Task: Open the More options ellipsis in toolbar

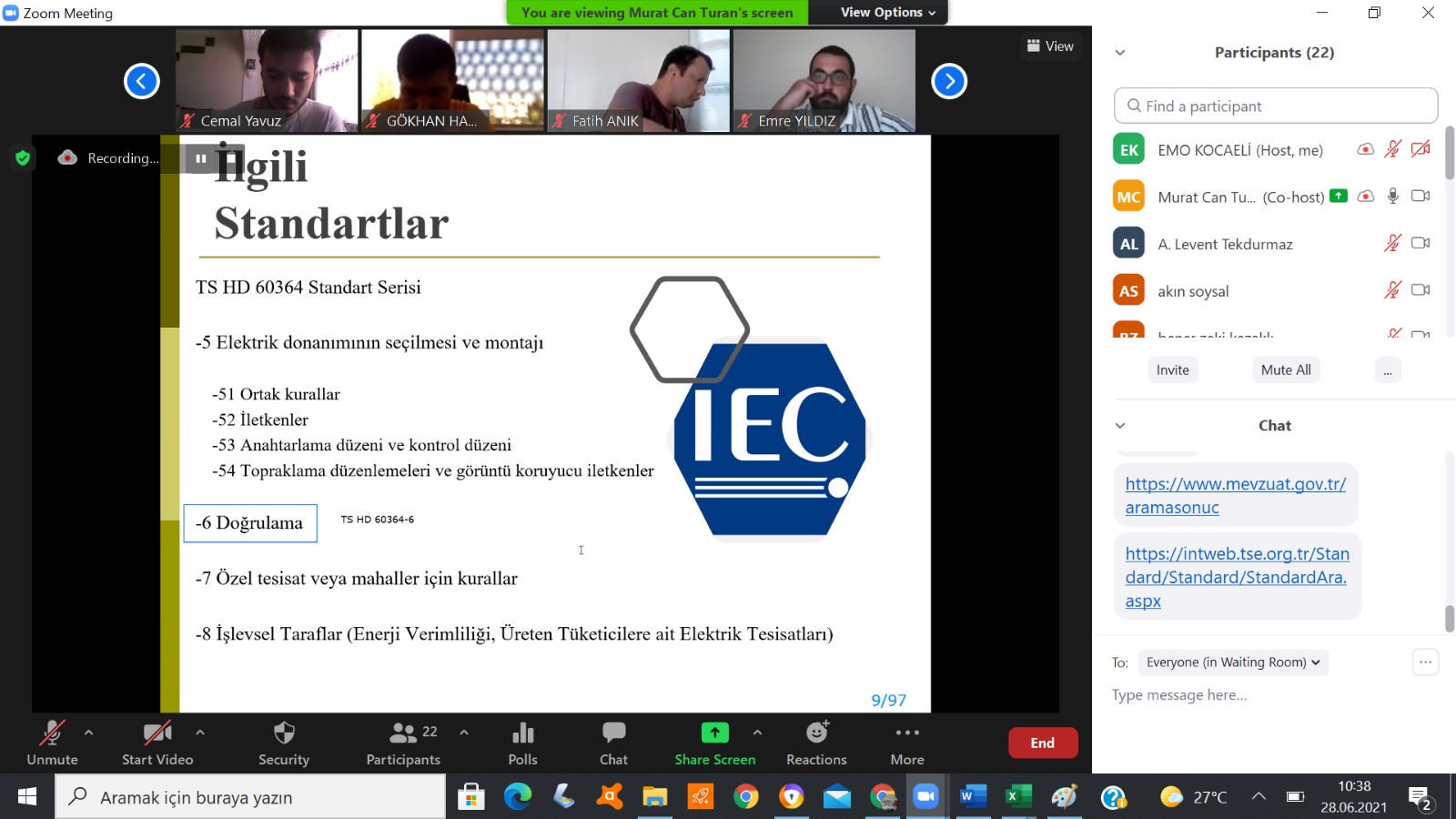Action: point(907,743)
